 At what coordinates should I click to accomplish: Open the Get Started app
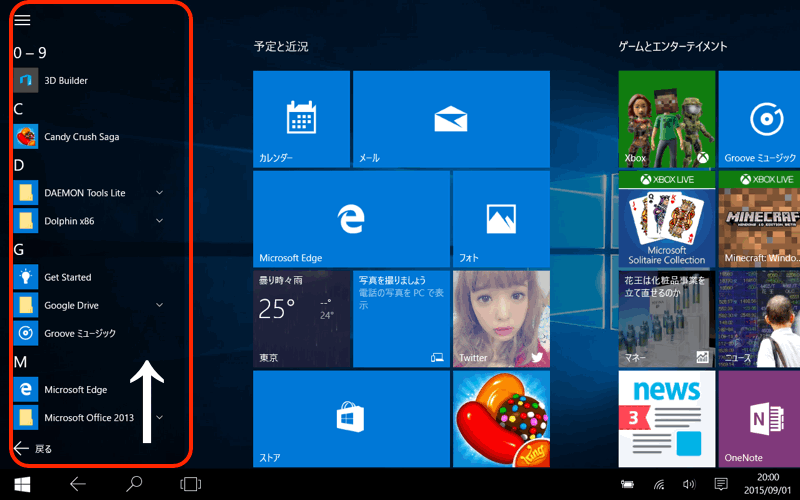(x=67, y=277)
